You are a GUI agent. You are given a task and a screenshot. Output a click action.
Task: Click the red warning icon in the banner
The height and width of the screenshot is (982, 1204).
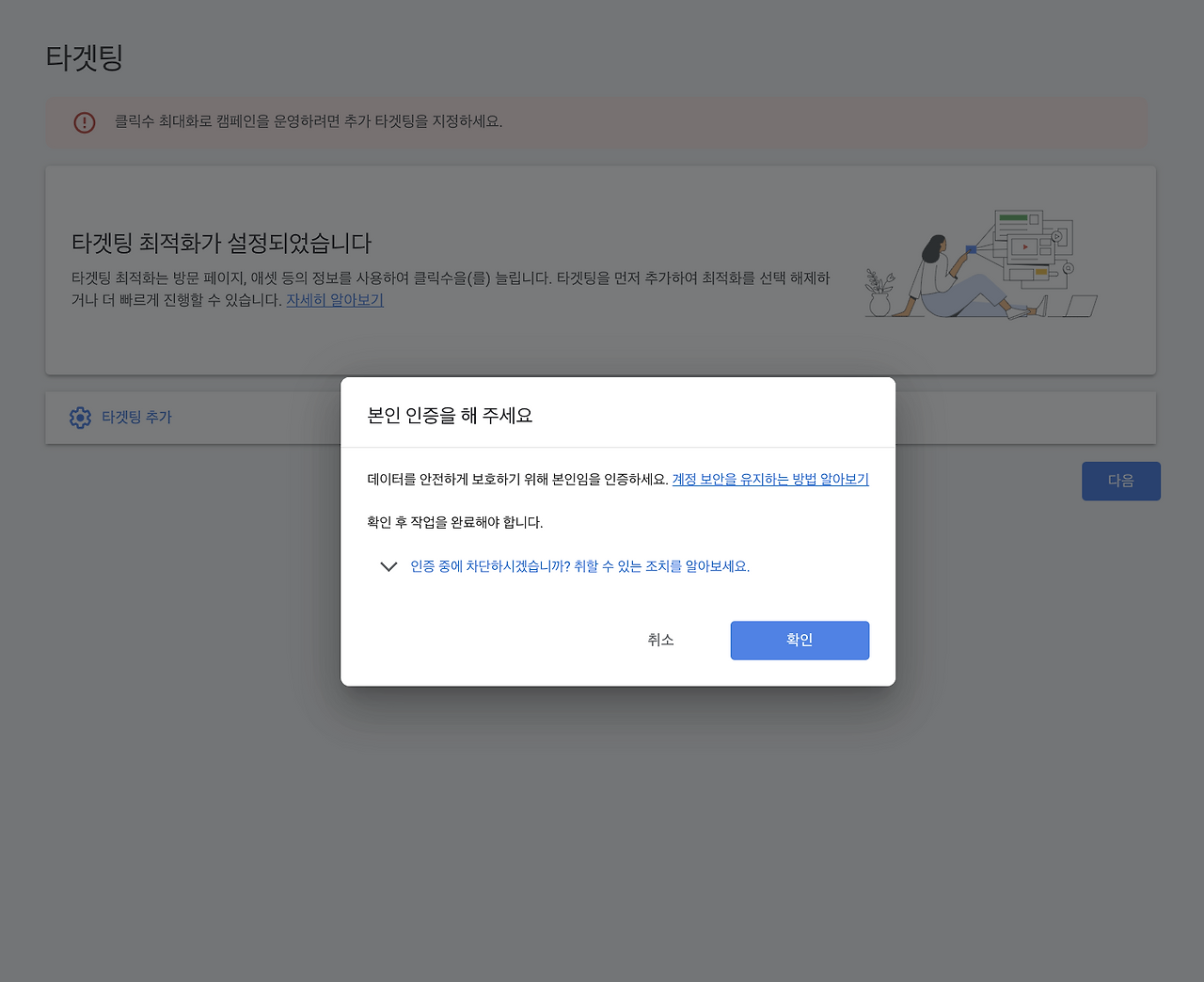coord(85,122)
